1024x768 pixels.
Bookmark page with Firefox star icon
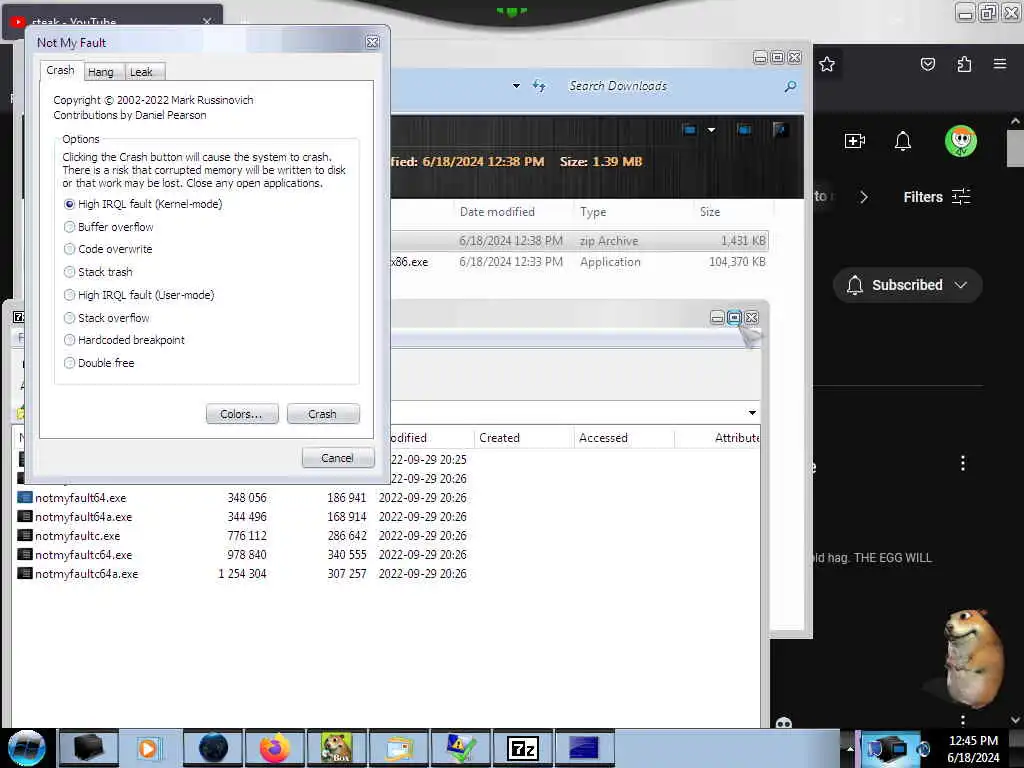(x=827, y=64)
